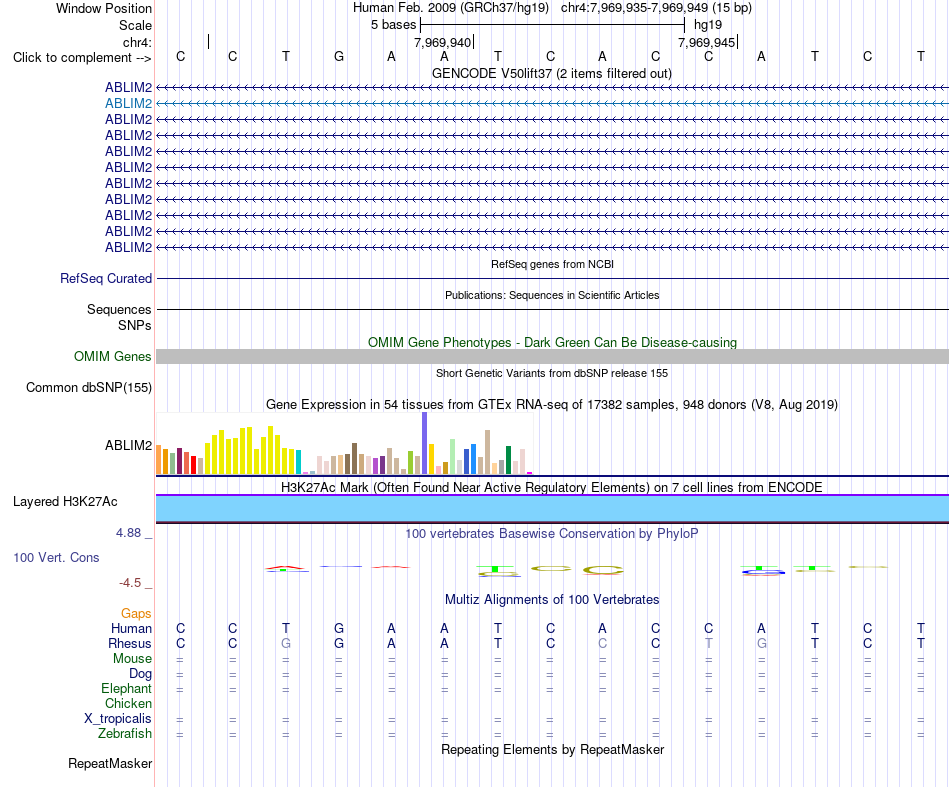Click the tallest purple bar in GTEx chart

(425, 443)
